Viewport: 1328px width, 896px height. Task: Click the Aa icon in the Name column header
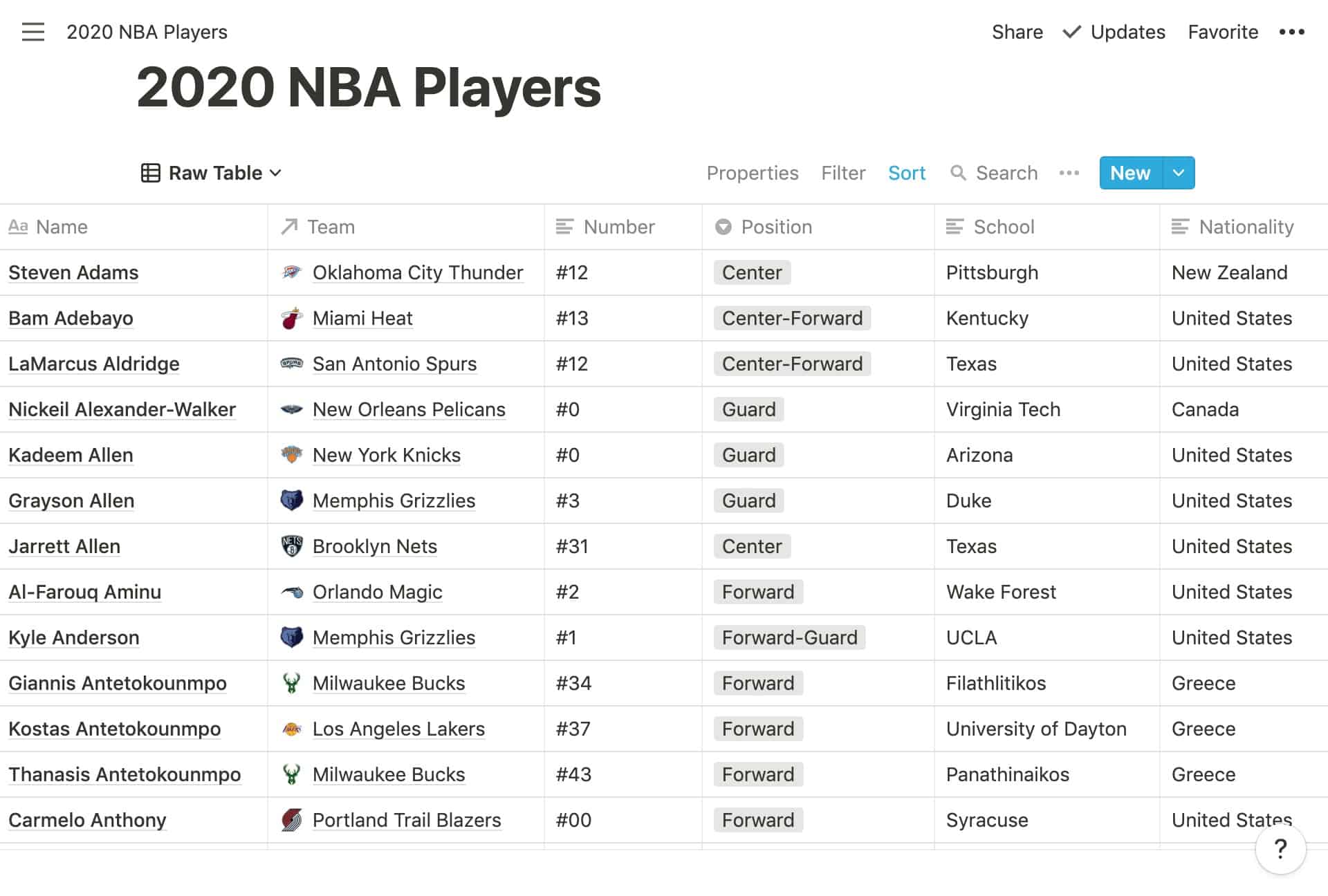pos(18,226)
